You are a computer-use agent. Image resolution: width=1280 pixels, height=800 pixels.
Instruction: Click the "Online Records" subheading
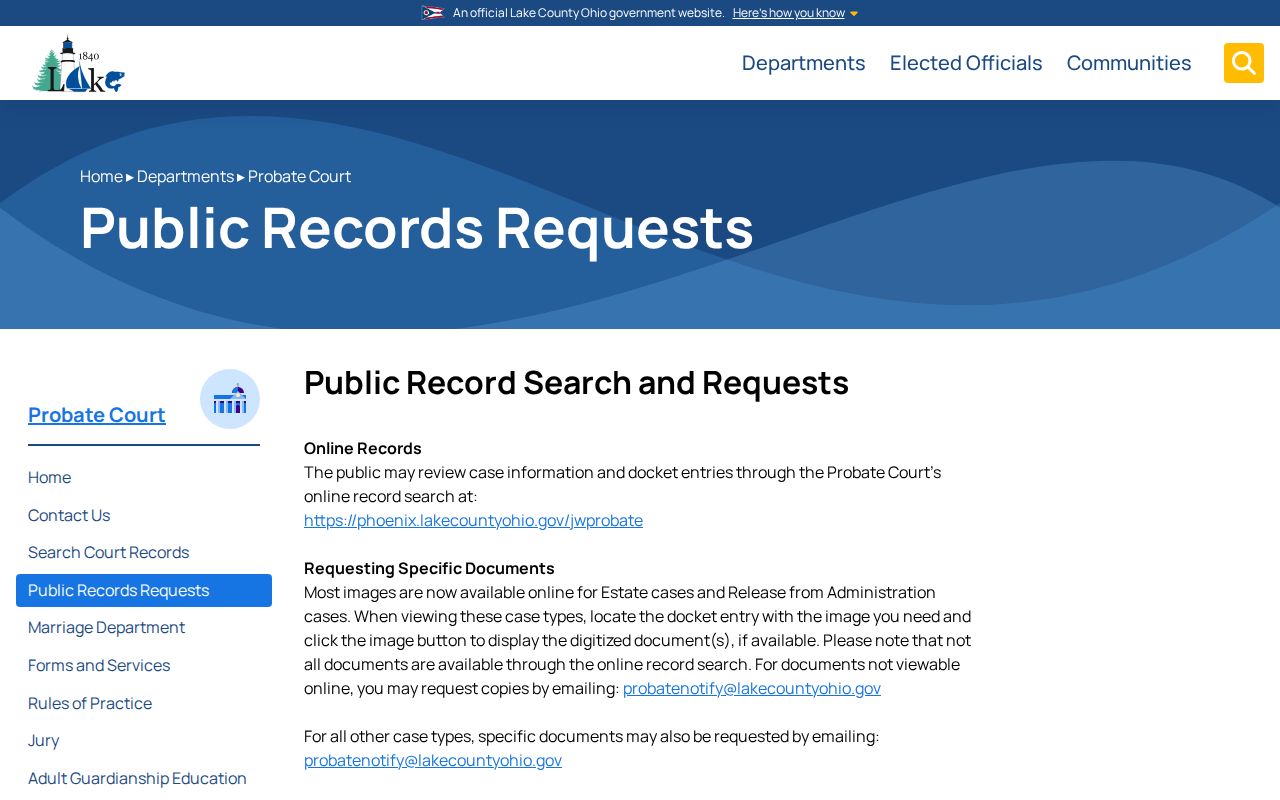pyautogui.click(x=363, y=448)
